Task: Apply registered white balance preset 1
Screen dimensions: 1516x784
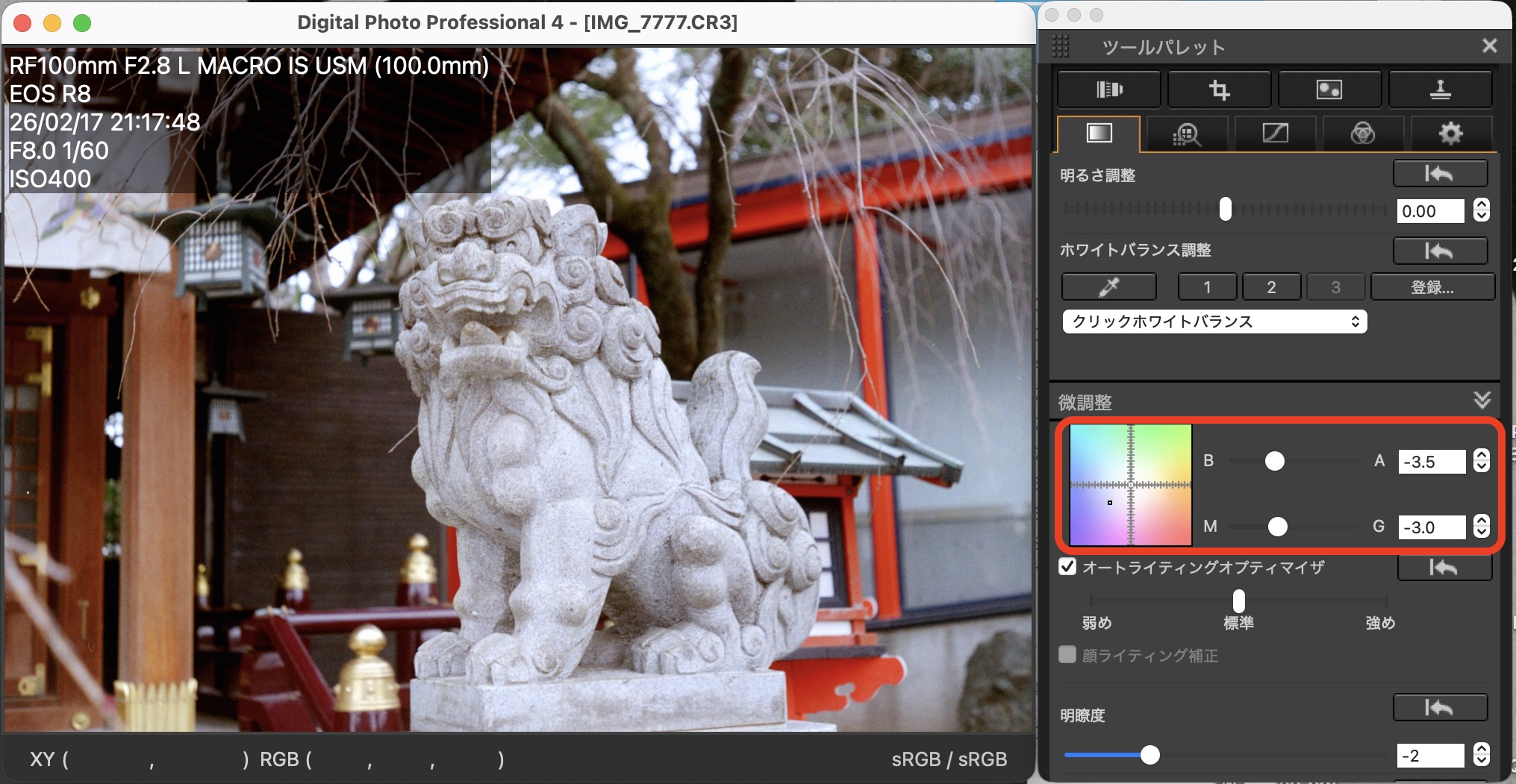Action: click(x=1207, y=287)
